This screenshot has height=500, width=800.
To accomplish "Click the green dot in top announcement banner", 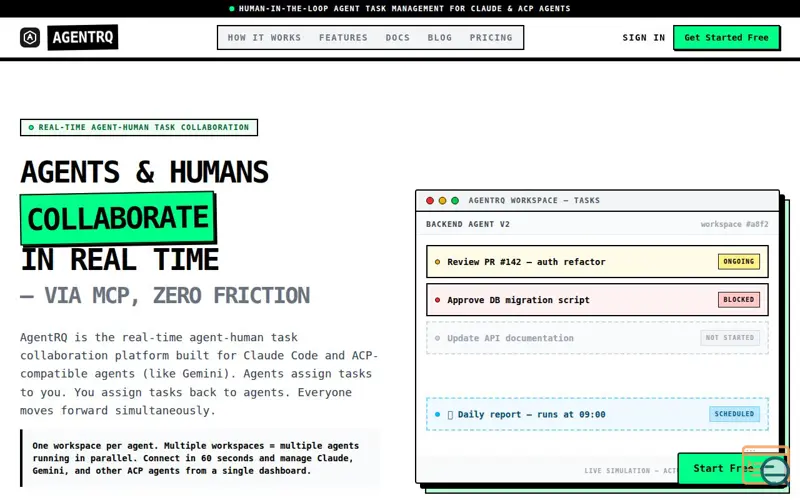I will 232,9.
